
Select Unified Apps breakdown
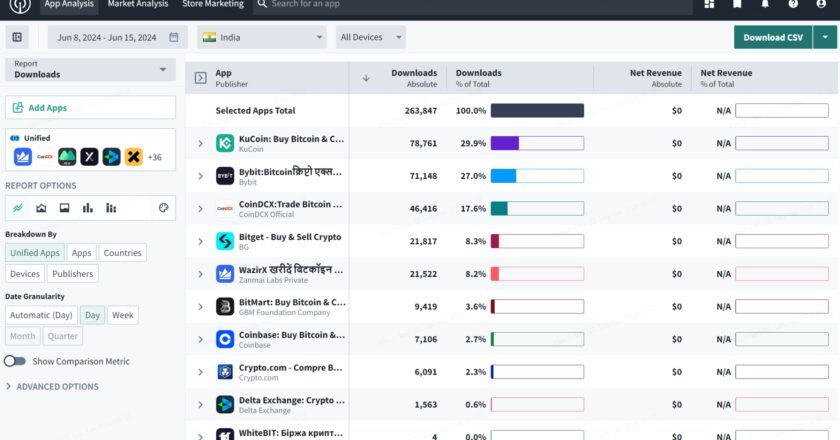35,252
